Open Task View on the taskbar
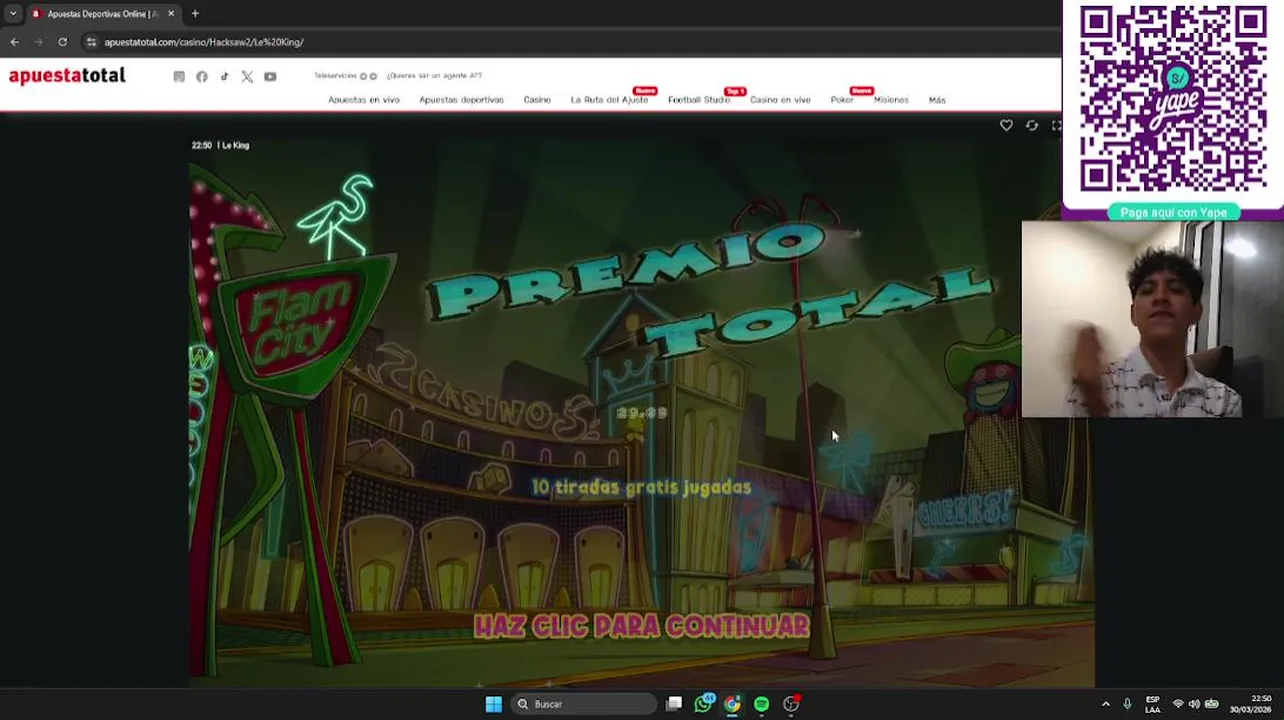 coord(674,704)
